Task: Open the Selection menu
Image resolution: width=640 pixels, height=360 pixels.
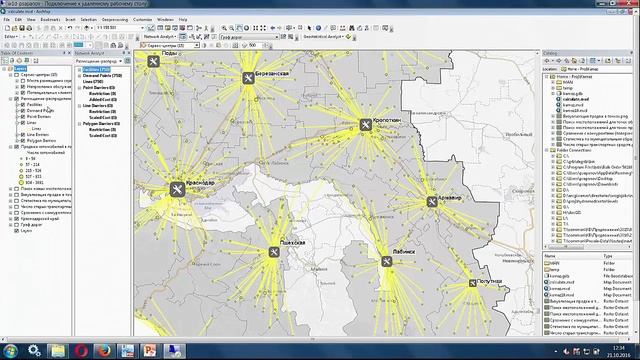Action: point(89,20)
